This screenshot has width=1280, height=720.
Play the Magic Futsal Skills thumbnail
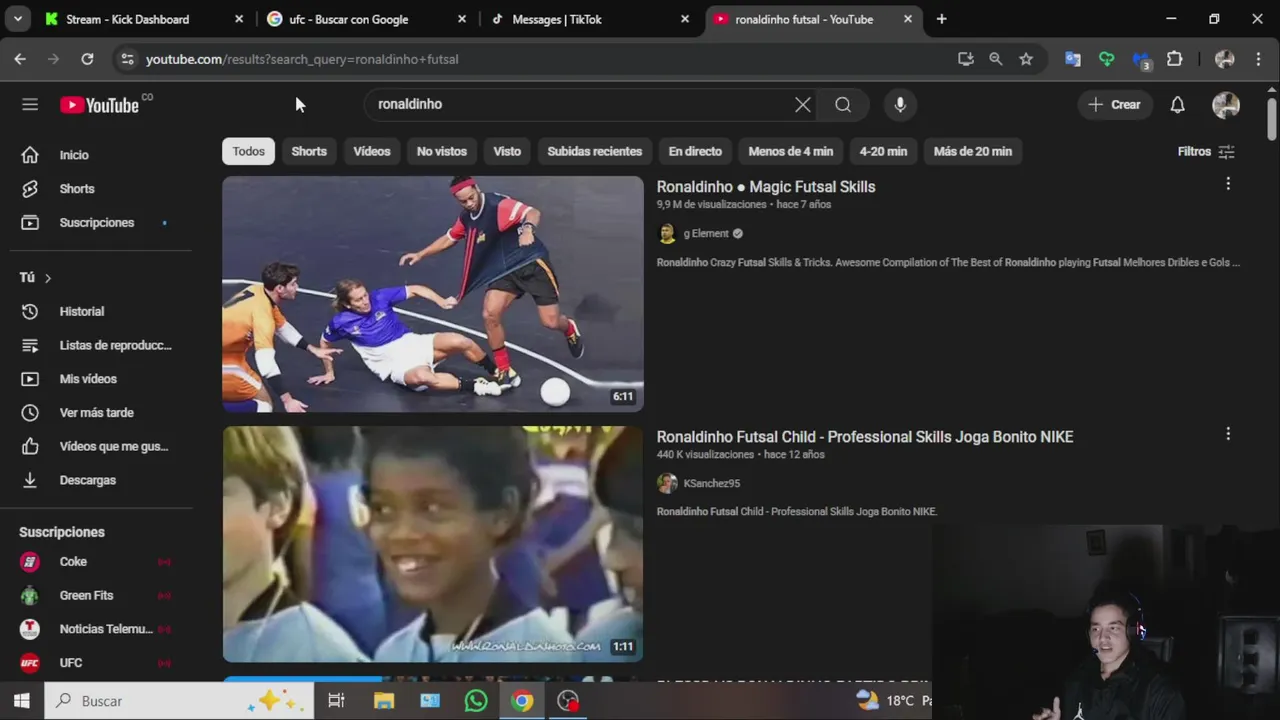point(433,294)
